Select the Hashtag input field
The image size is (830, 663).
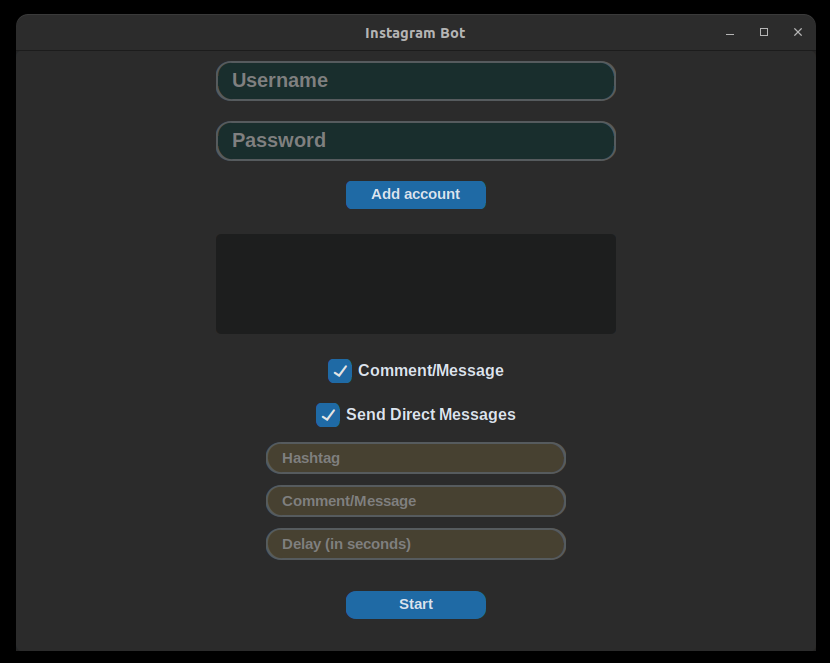[416, 458]
